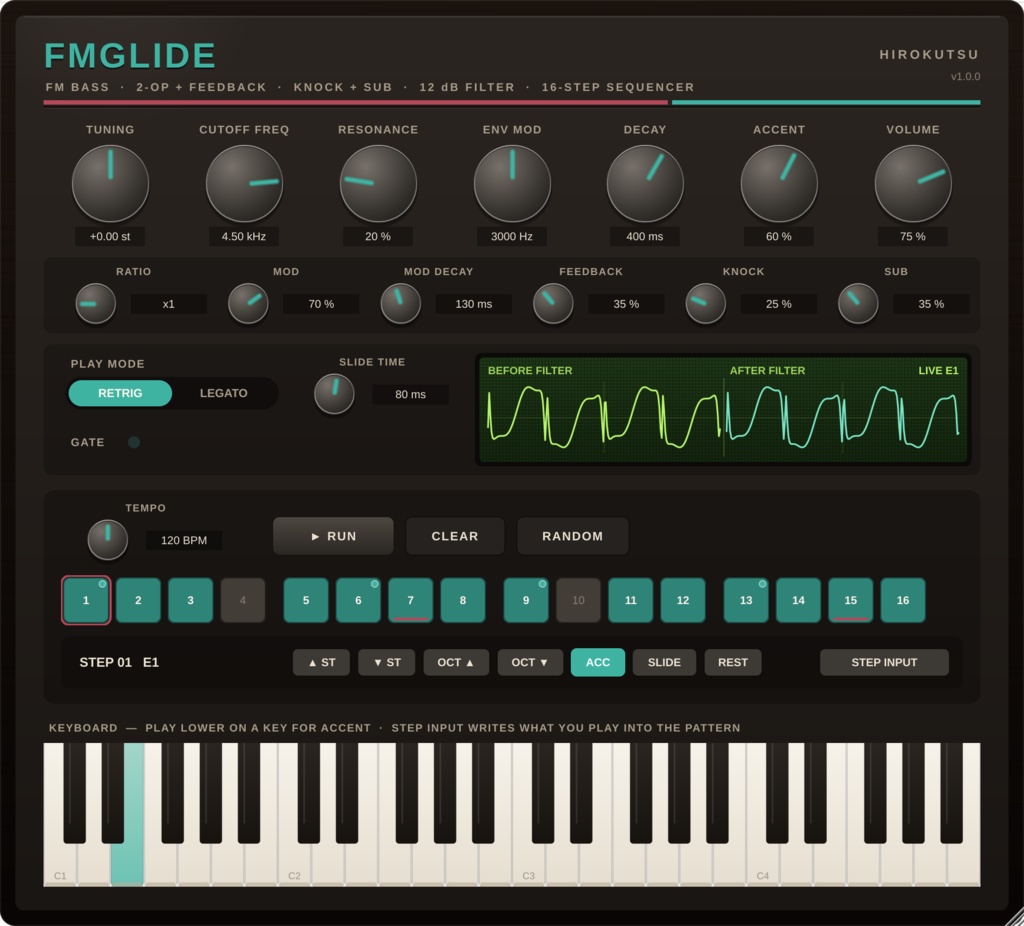Click the RANDOM pattern button
The image size is (1024, 926).
[x=573, y=536]
